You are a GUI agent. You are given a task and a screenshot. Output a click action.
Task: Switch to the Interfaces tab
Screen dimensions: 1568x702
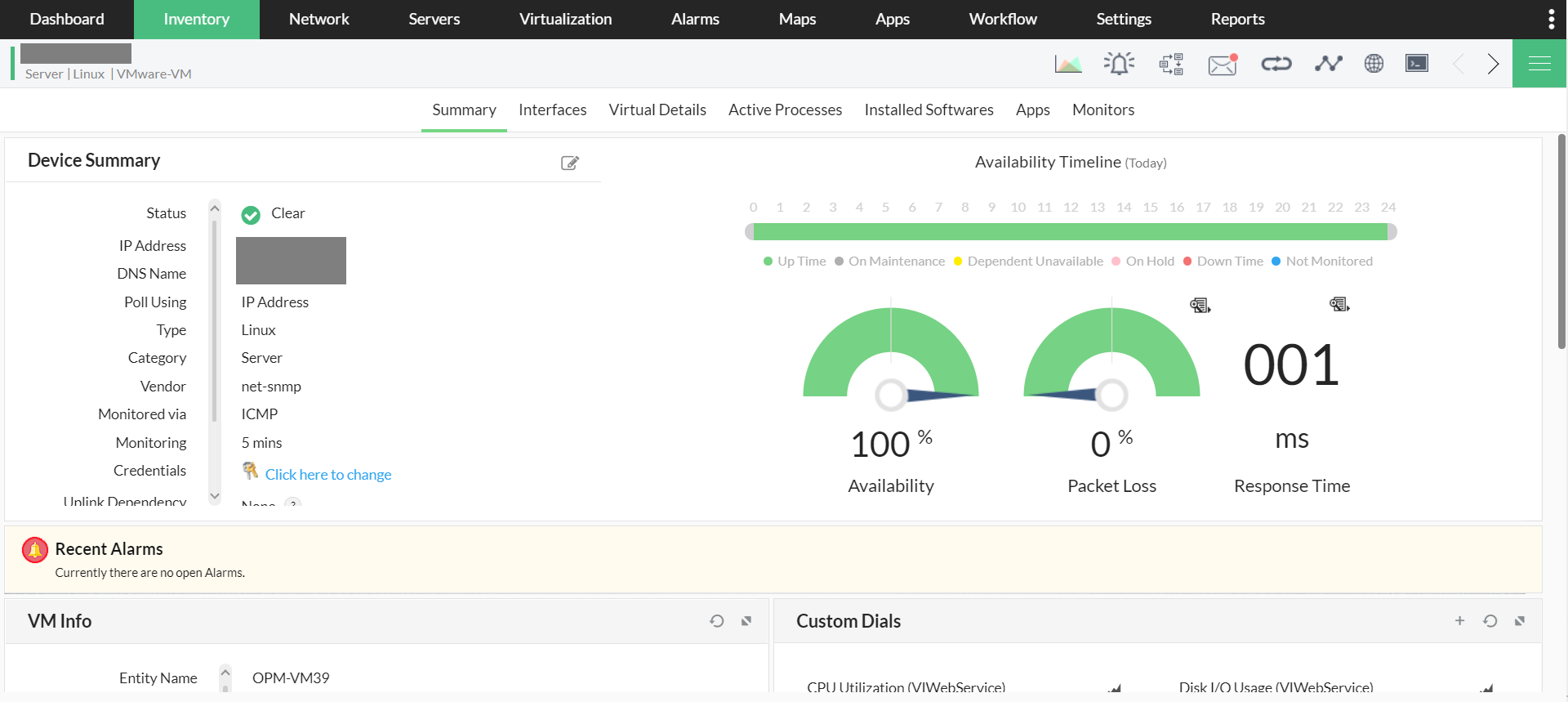click(x=552, y=110)
